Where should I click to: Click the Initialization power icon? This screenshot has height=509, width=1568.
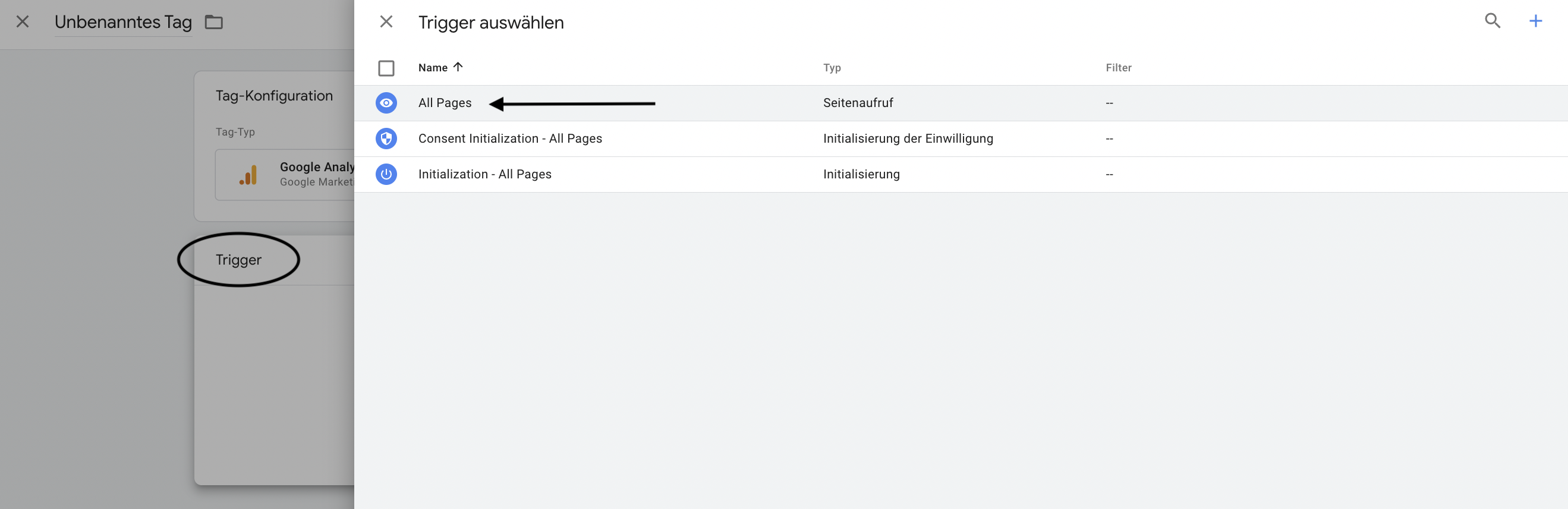(x=386, y=174)
